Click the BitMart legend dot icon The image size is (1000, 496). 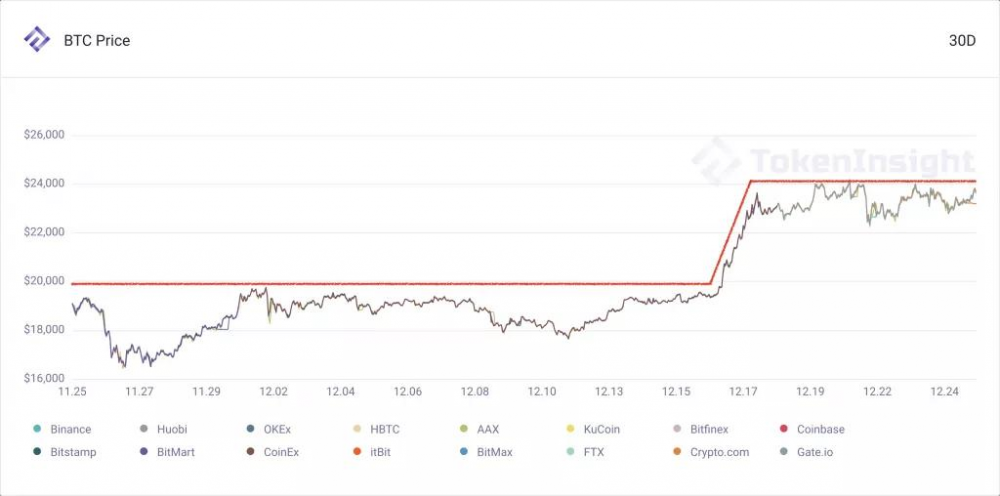click(144, 452)
